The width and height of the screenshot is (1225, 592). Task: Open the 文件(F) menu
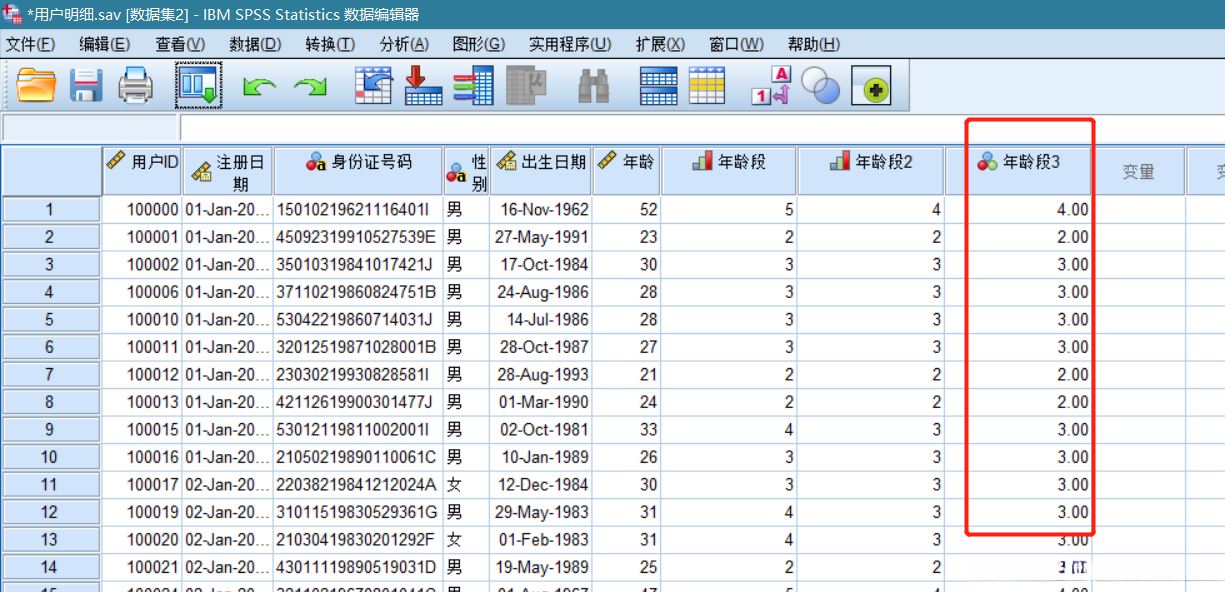[31, 44]
